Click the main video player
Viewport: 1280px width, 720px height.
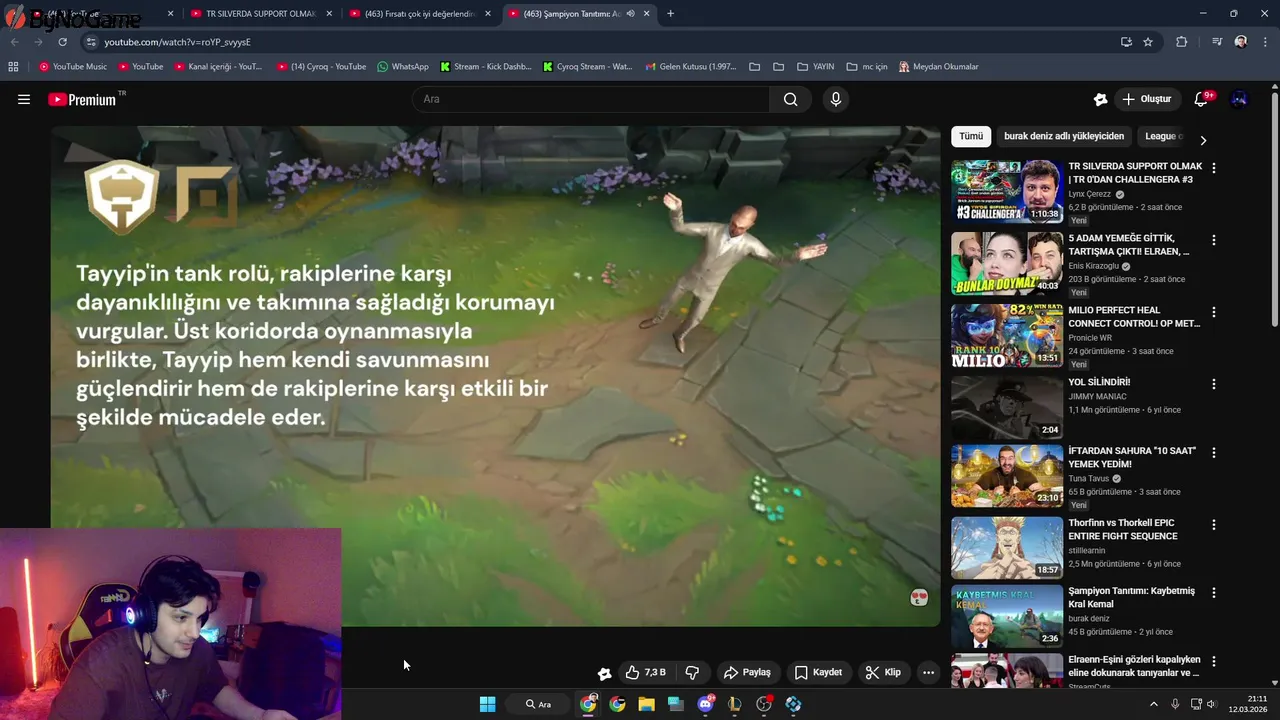point(496,376)
